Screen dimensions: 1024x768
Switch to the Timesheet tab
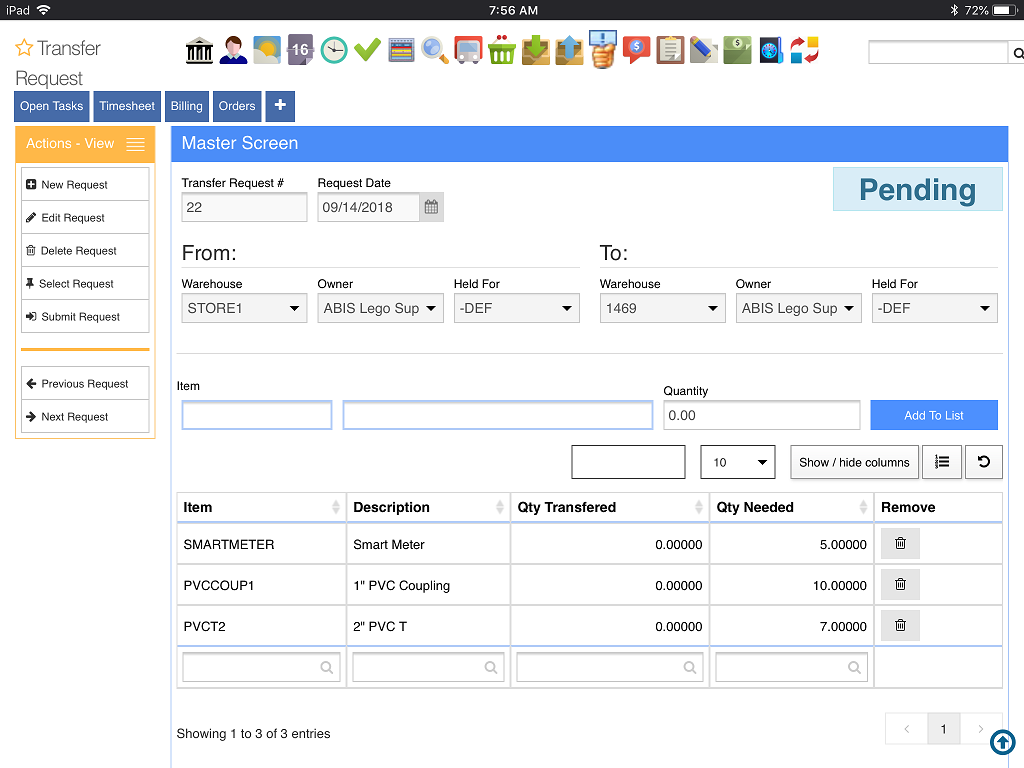point(127,106)
